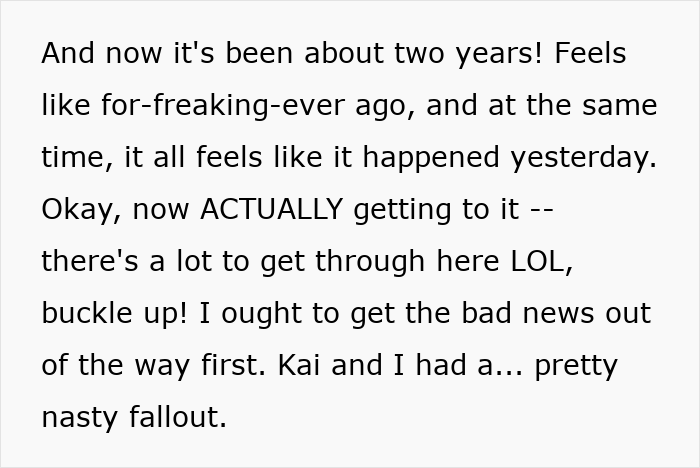
Task: Click the word "same"
Action: click(x=624, y=105)
